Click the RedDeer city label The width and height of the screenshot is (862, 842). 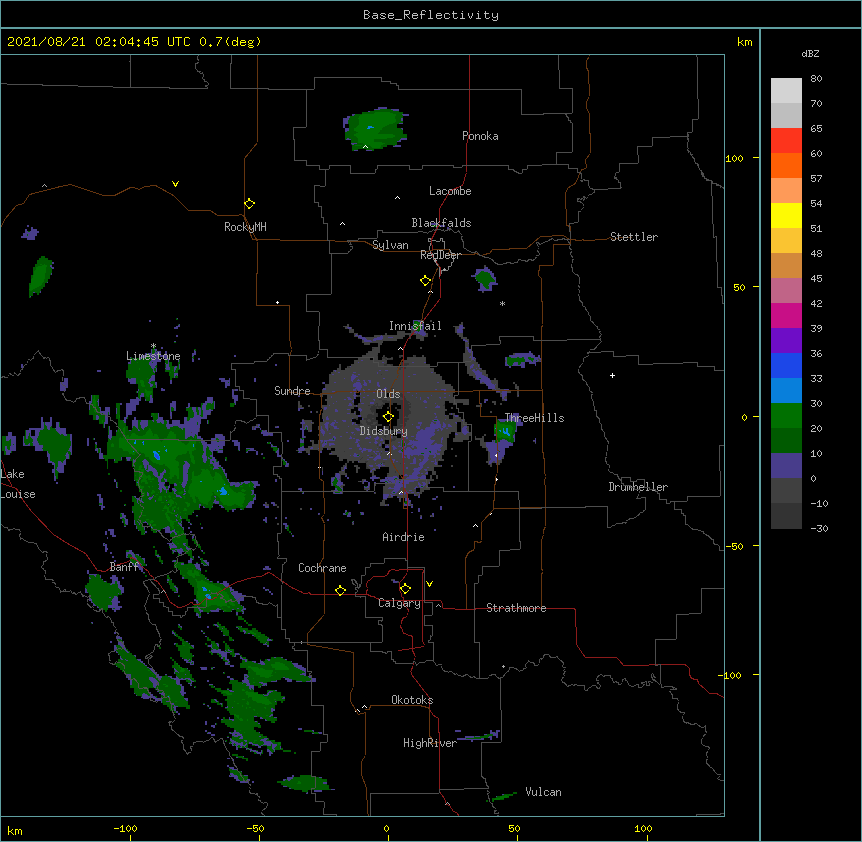[440, 255]
